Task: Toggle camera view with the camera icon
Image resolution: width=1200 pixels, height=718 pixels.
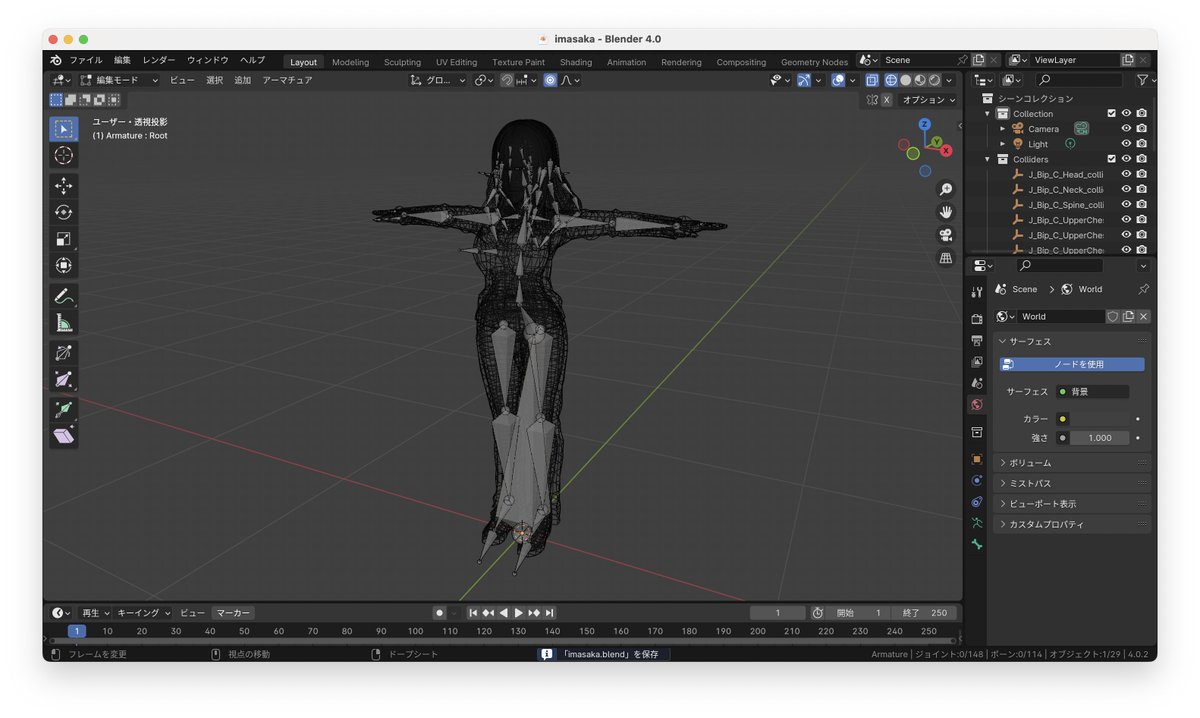Action: [945, 235]
